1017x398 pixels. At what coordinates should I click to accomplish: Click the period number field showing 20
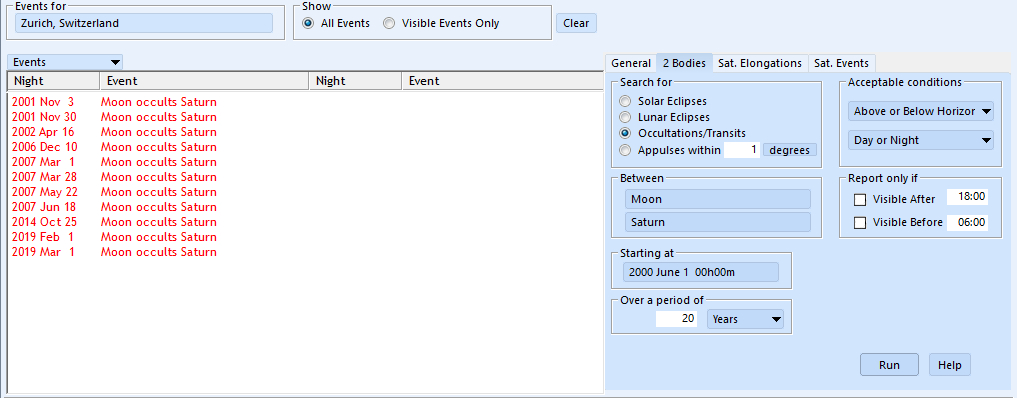[x=676, y=319]
